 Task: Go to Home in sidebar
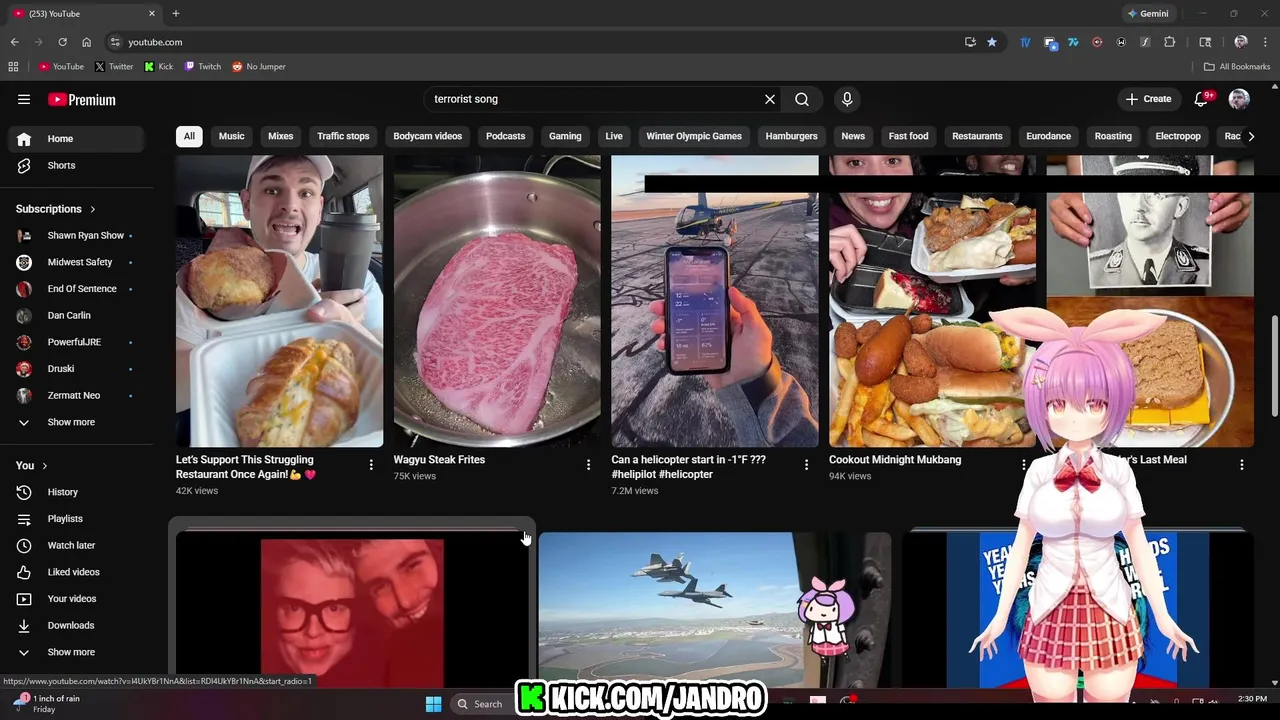click(76, 139)
